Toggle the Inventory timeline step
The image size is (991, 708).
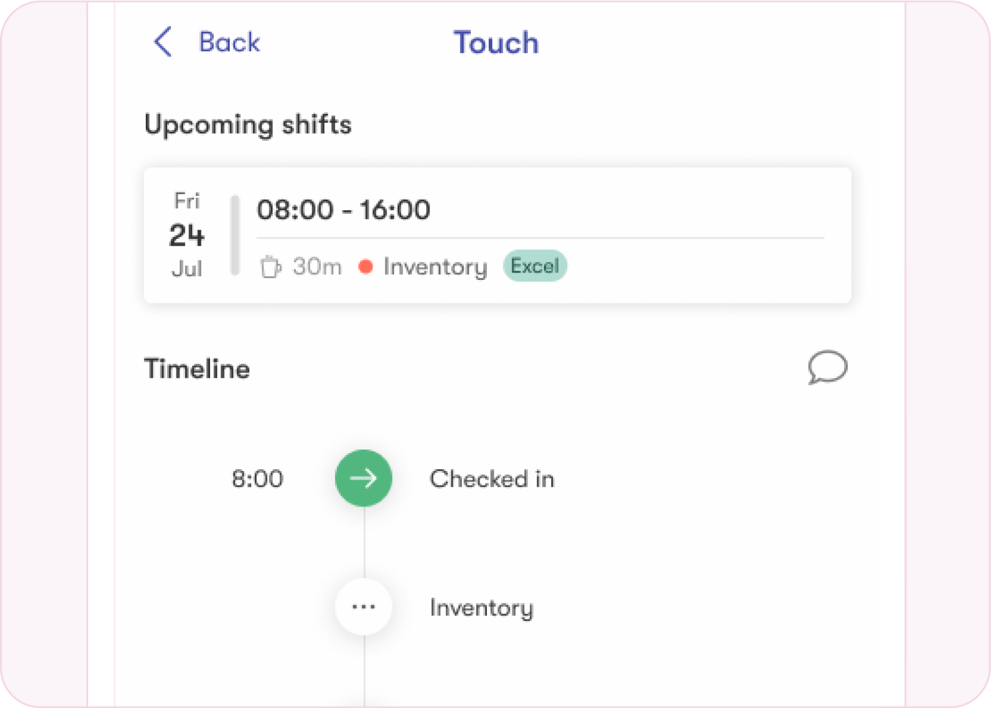point(481,607)
